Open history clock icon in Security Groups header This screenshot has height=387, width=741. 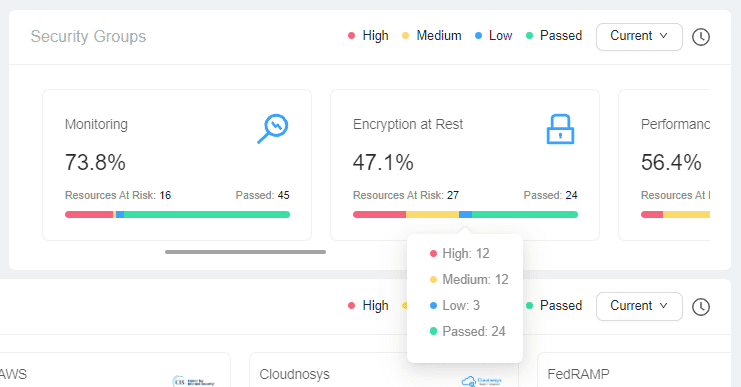(x=701, y=37)
